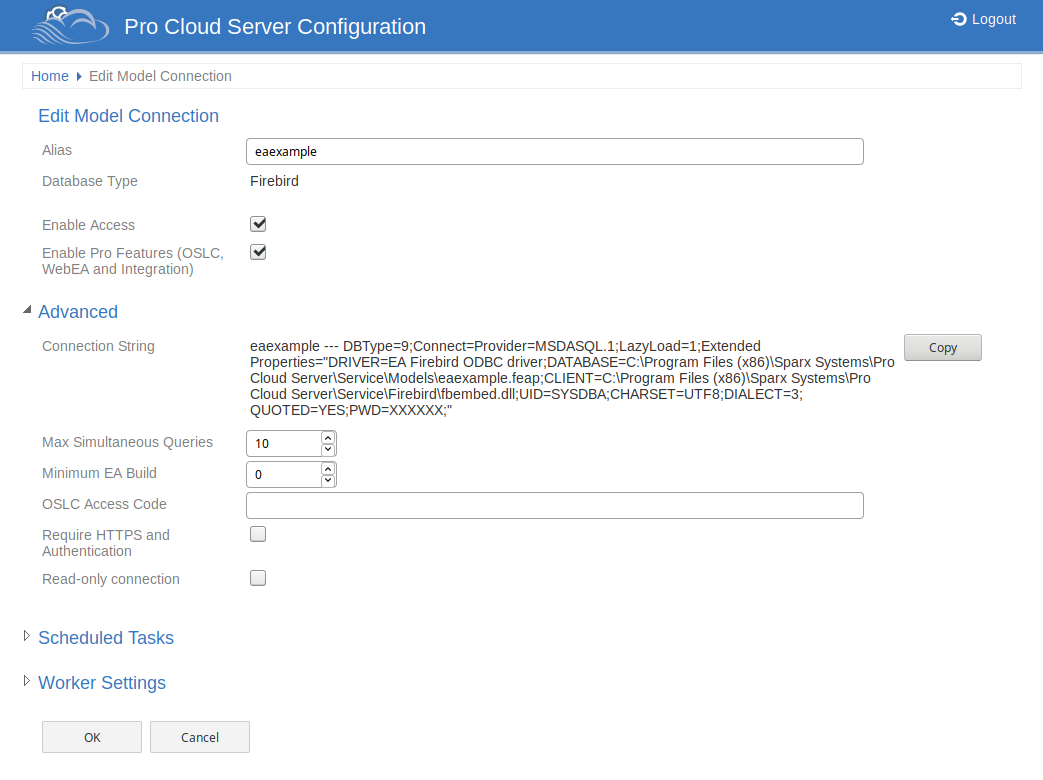Uncheck the Enable Access checkbox
This screenshot has height=780, width=1043.
tap(258, 224)
